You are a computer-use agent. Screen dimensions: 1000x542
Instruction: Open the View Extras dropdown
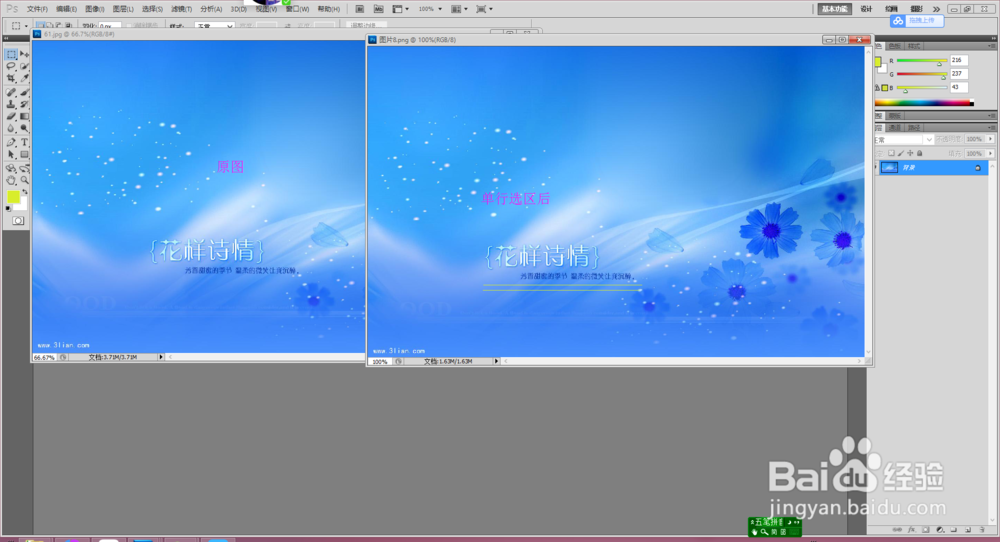coord(401,9)
